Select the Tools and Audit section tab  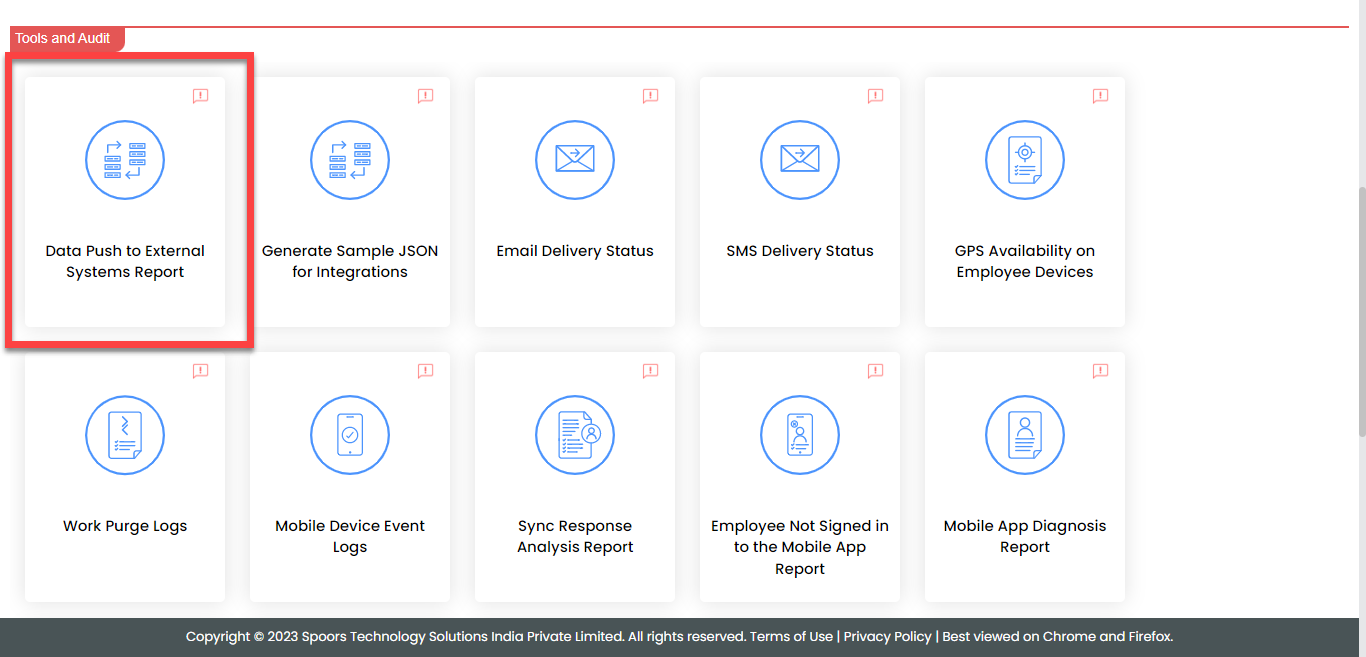click(64, 38)
